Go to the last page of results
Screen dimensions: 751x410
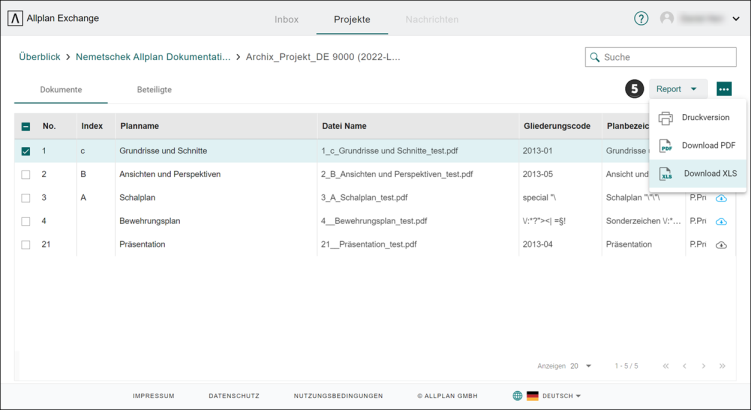tap(722, 366)
